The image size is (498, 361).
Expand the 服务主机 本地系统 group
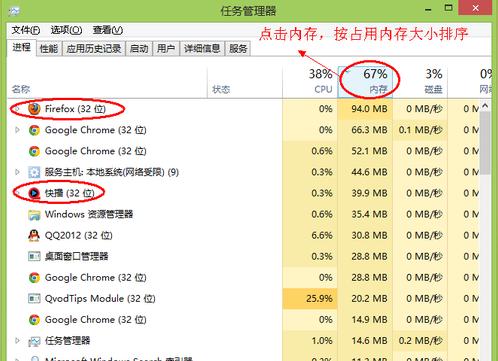(17, 172)
